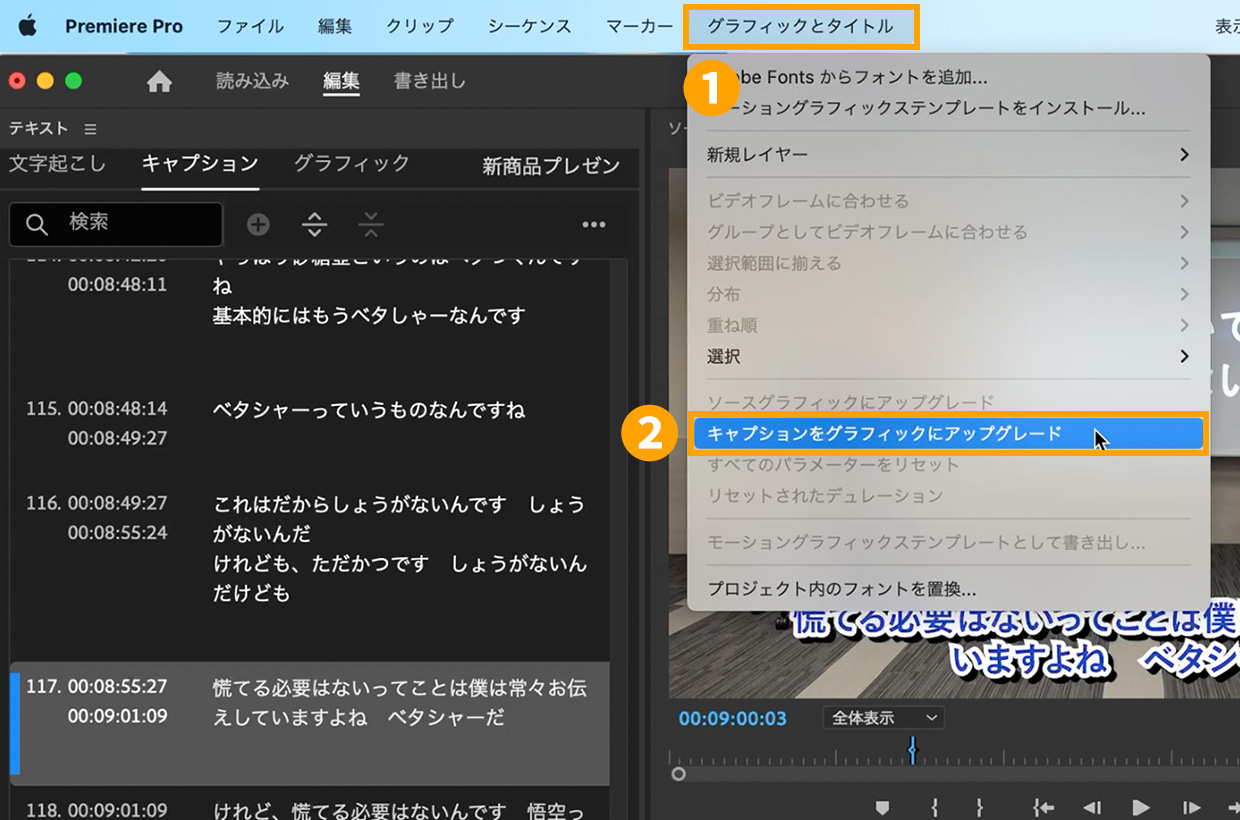Click the 00:09:00:03 playhead timecode

pyautogui.click(x=732, y=718)
